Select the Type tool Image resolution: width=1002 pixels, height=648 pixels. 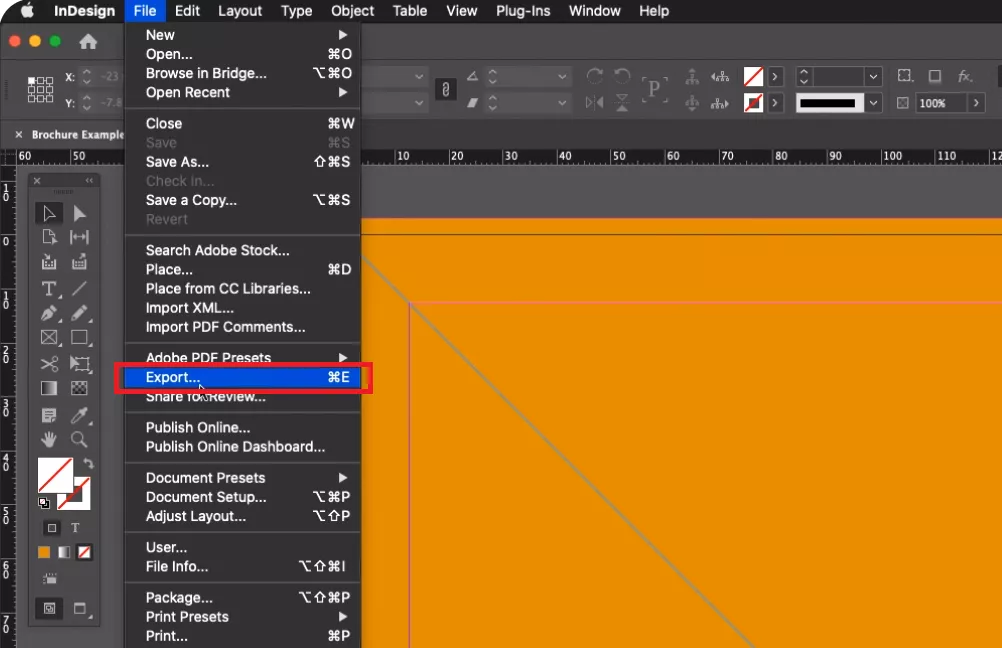pyautogui.click(x=49, y=289)
